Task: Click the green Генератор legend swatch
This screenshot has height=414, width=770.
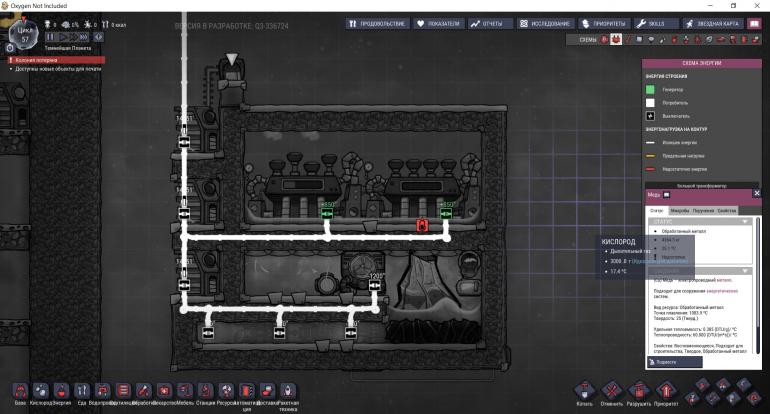Action: click(x=651, y=89)
